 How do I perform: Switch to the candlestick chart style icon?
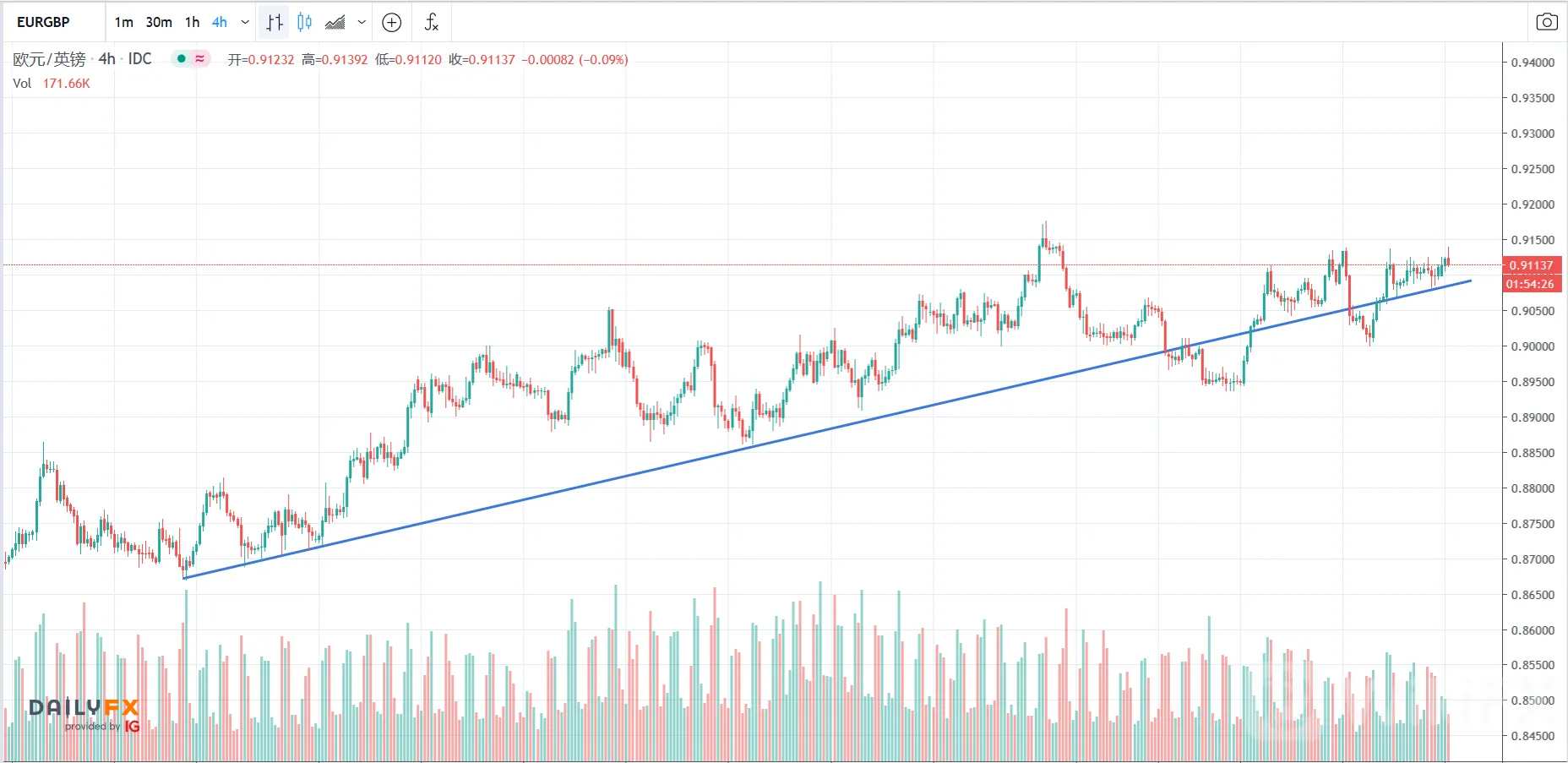[x=305, y=22]
